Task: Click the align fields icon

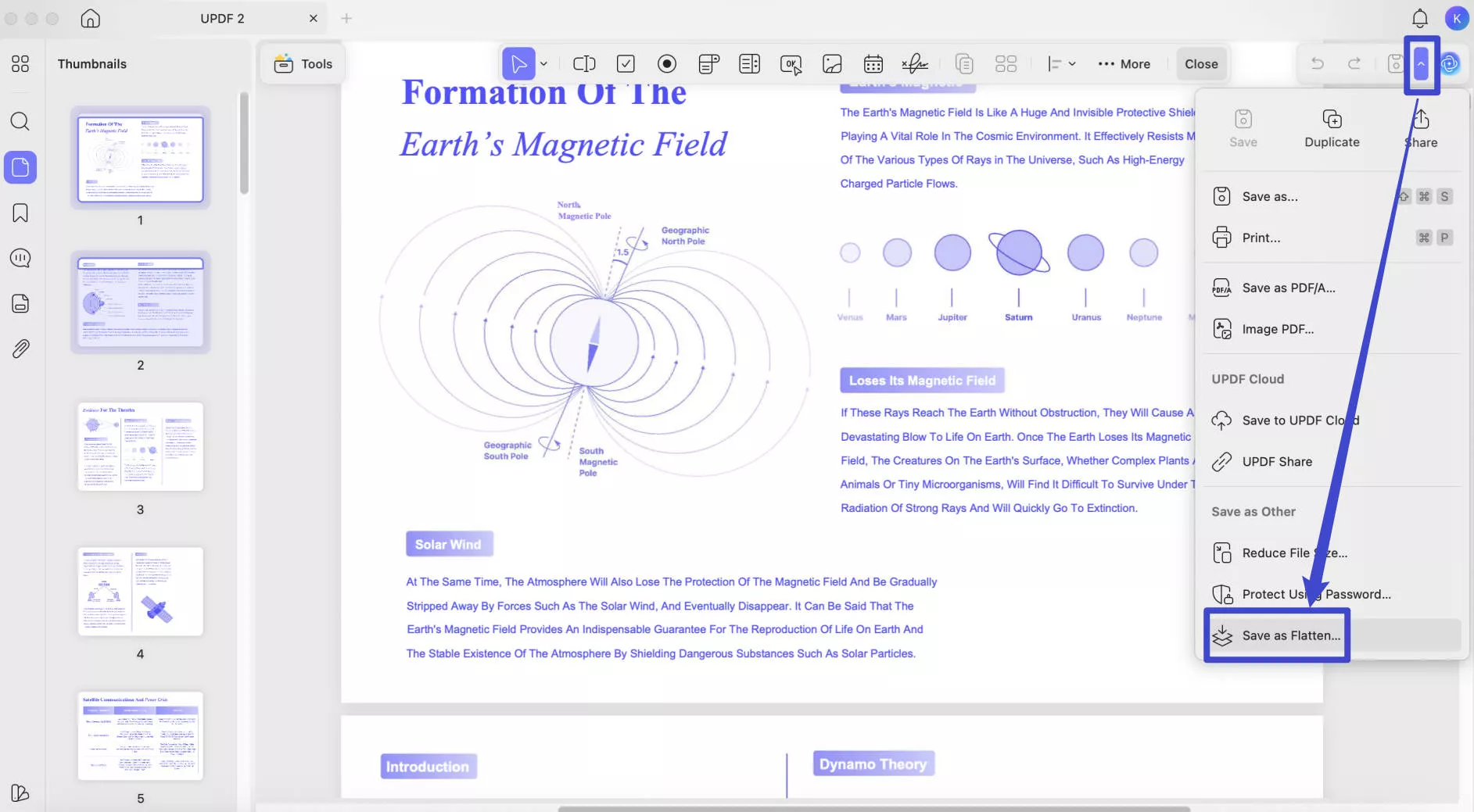Action: pyautogui.click(x=1054, y=64)
